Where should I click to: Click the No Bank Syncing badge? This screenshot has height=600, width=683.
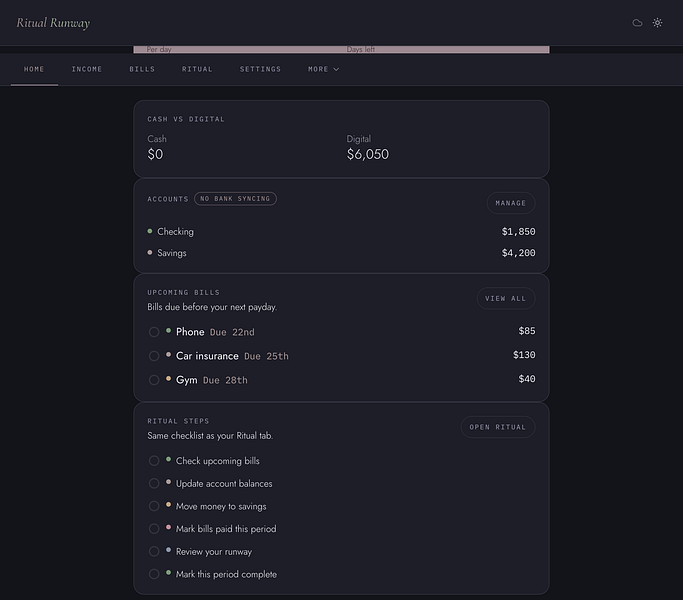235,199
